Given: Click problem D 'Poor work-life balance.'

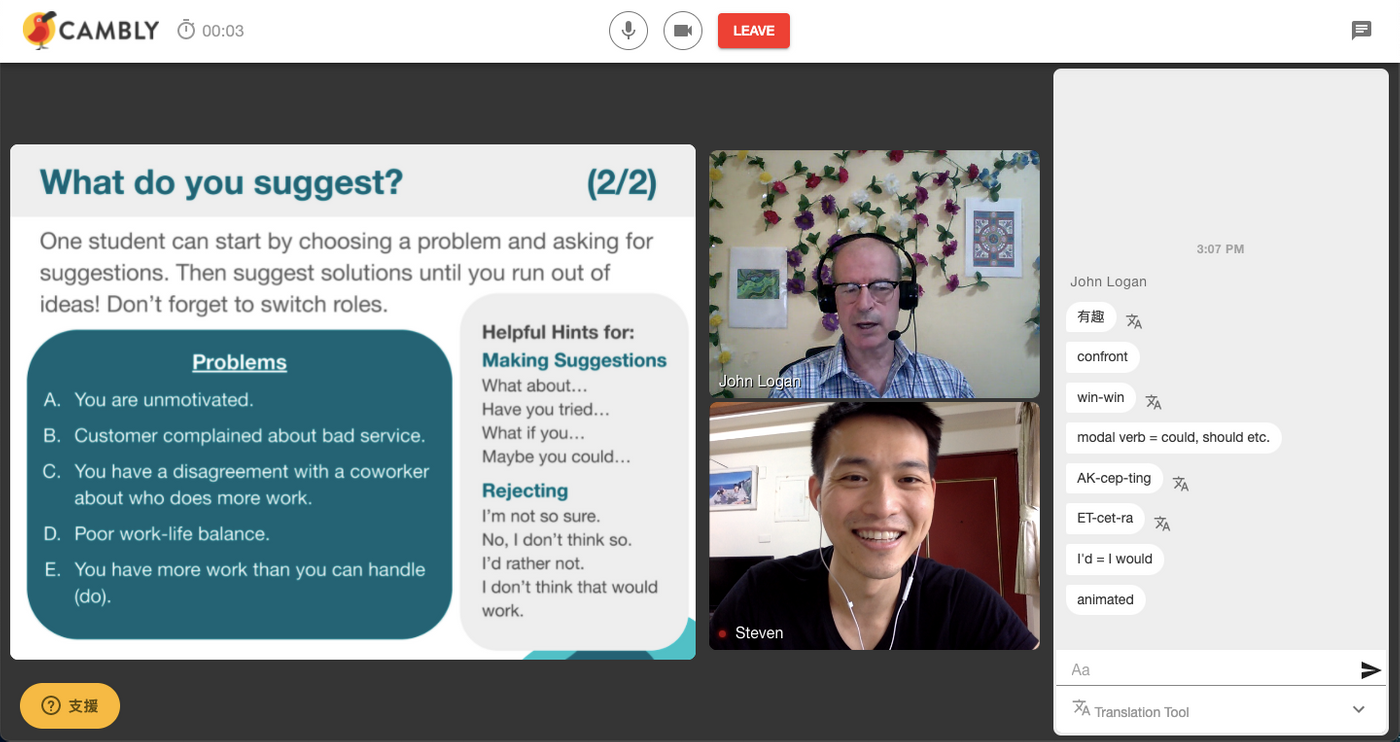Looking at the screenshot, I should [172, 534].
